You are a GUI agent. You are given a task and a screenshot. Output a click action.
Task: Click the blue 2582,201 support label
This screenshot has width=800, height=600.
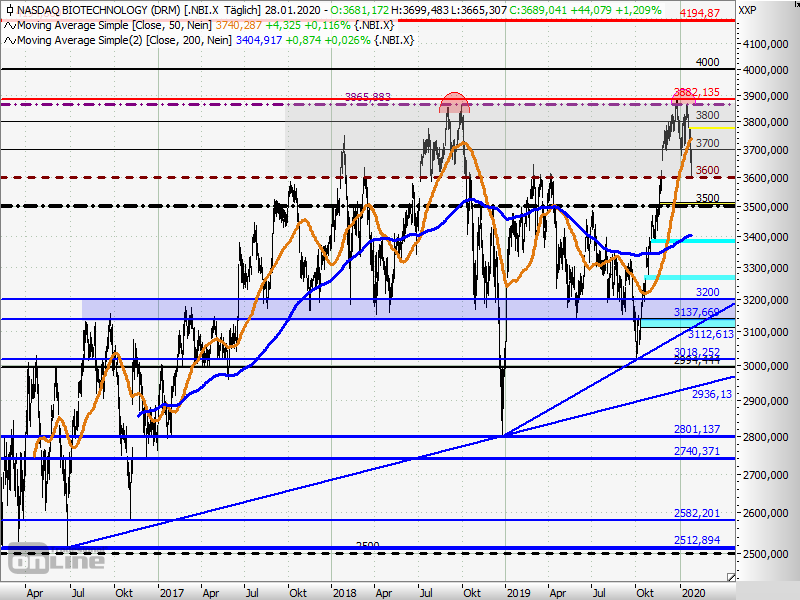pyautogui.click(x=696, y=513)
